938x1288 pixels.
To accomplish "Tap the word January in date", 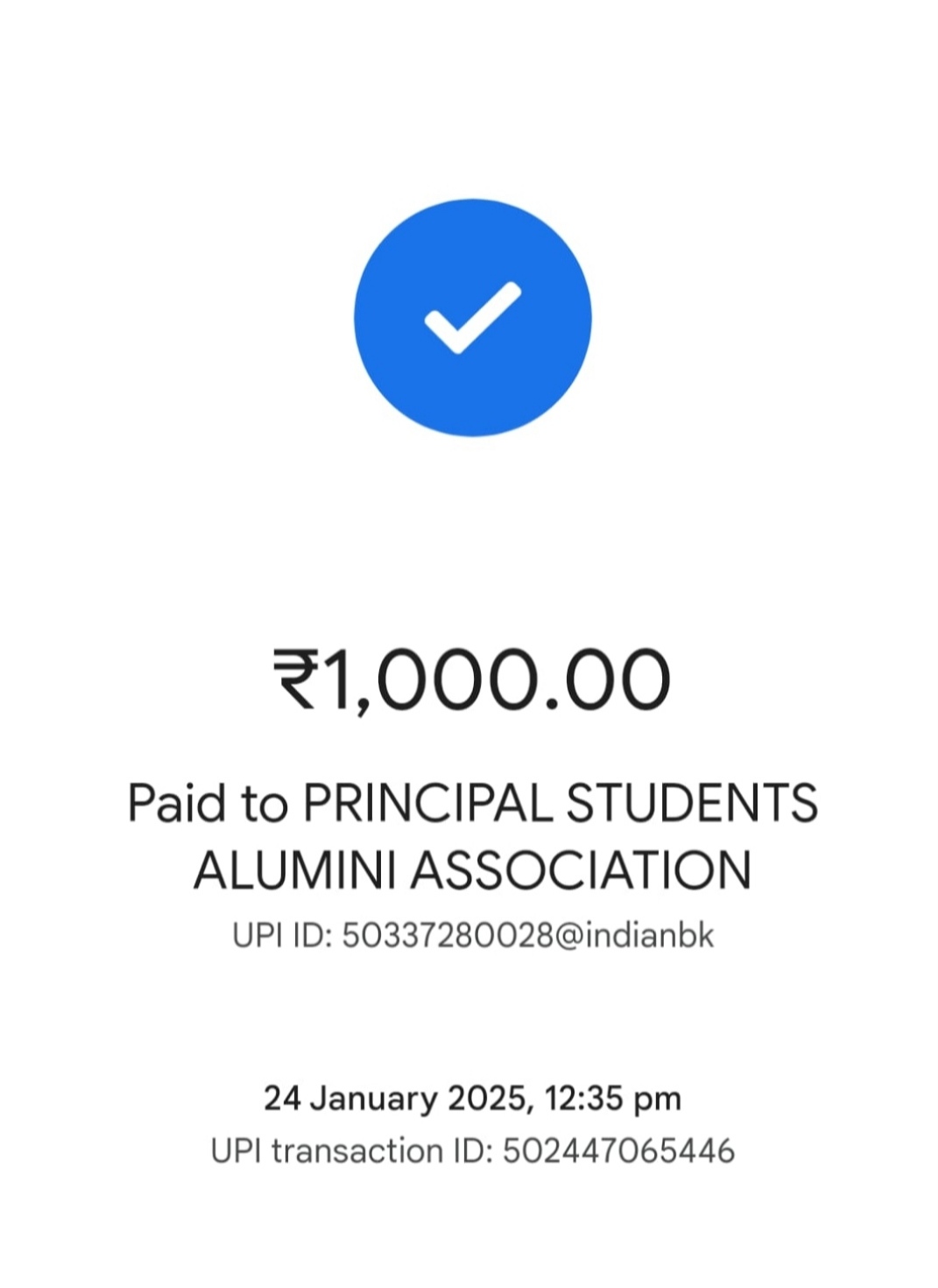I will click(373, 1099).
